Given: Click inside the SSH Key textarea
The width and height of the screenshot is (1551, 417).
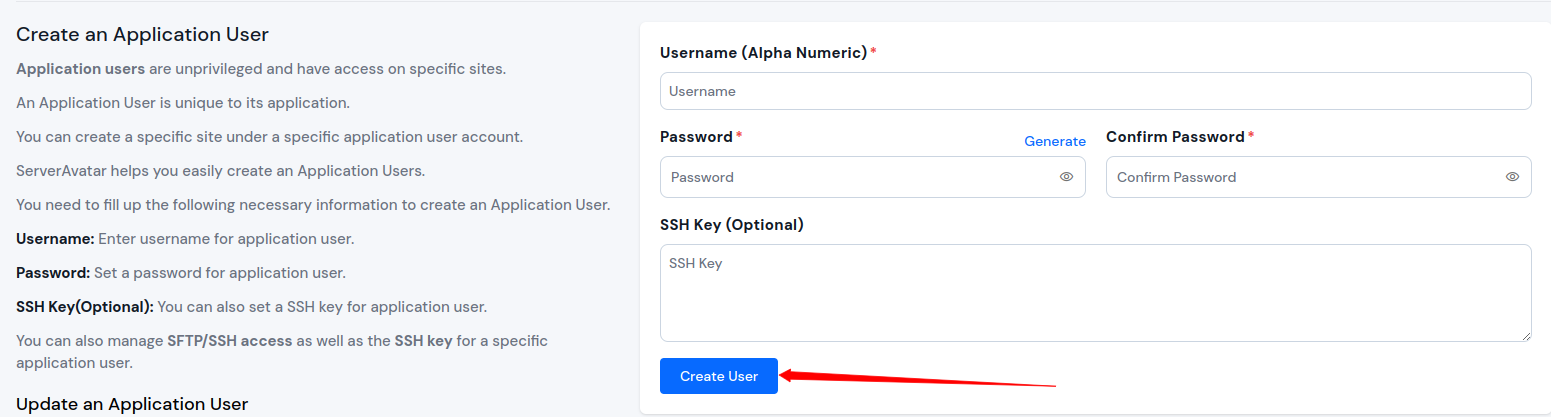Looking at the screenshot, I should [1096, 293].
